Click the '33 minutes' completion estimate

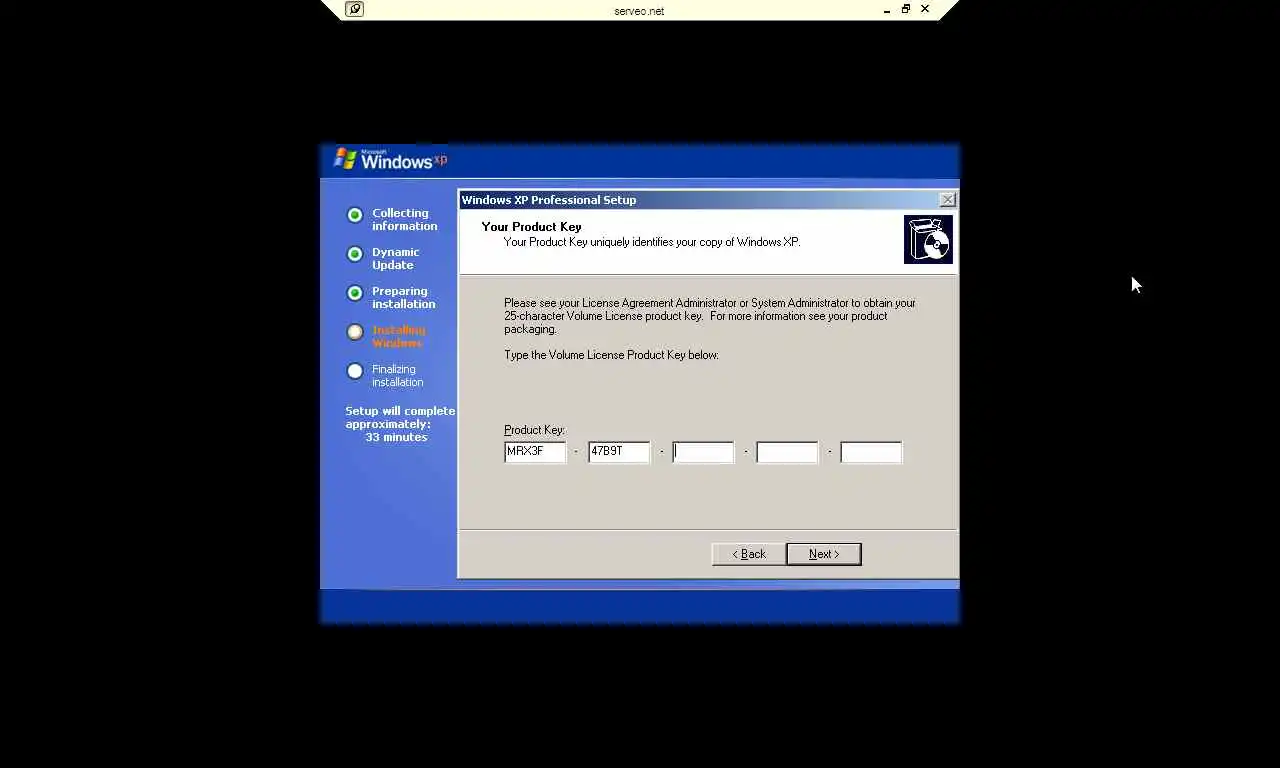pyautogui.click(x=396, y=437)
